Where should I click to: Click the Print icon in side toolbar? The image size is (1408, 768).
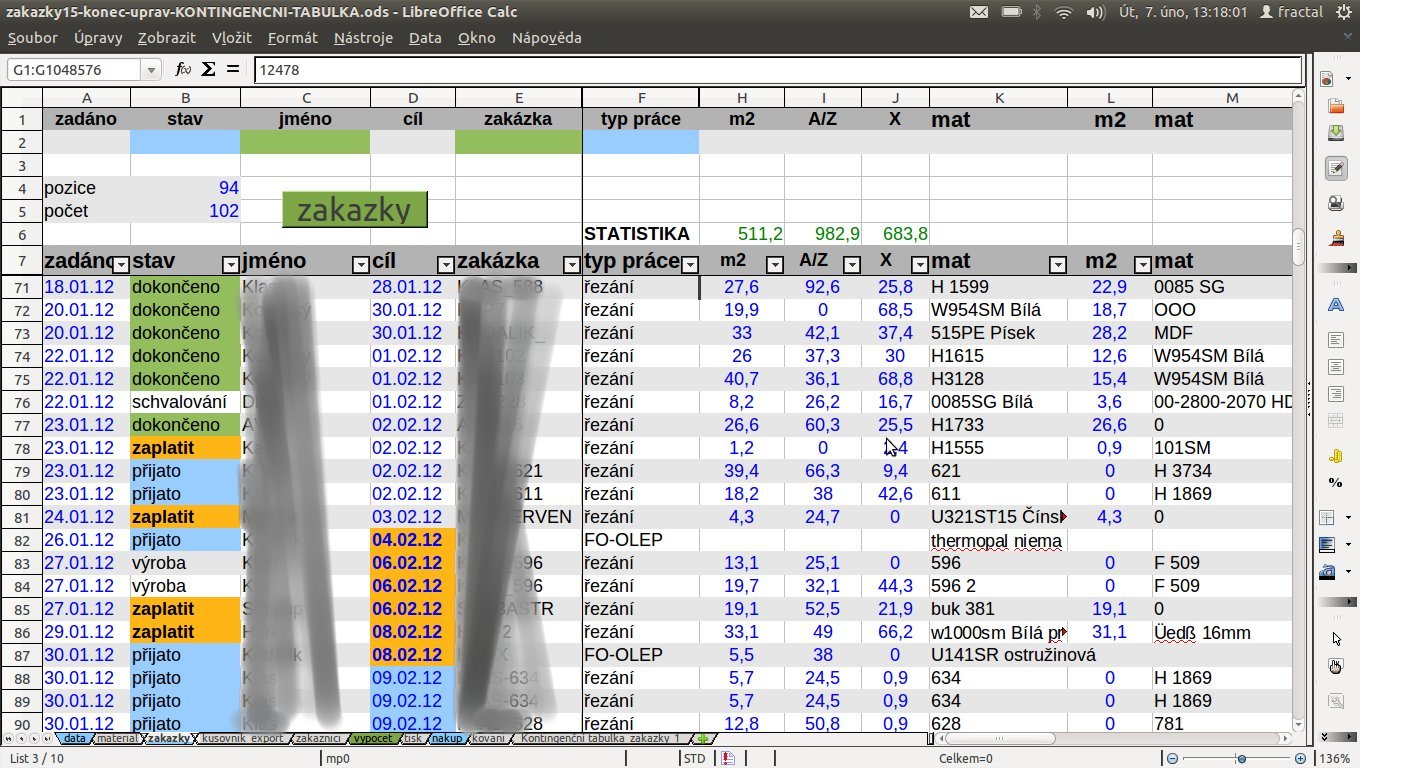[x=1335, y=204]
